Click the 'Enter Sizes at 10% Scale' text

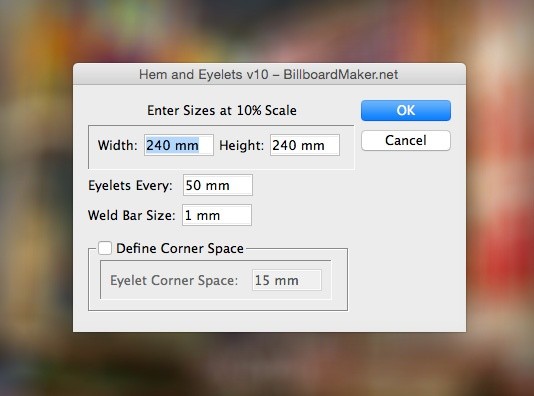222,110
